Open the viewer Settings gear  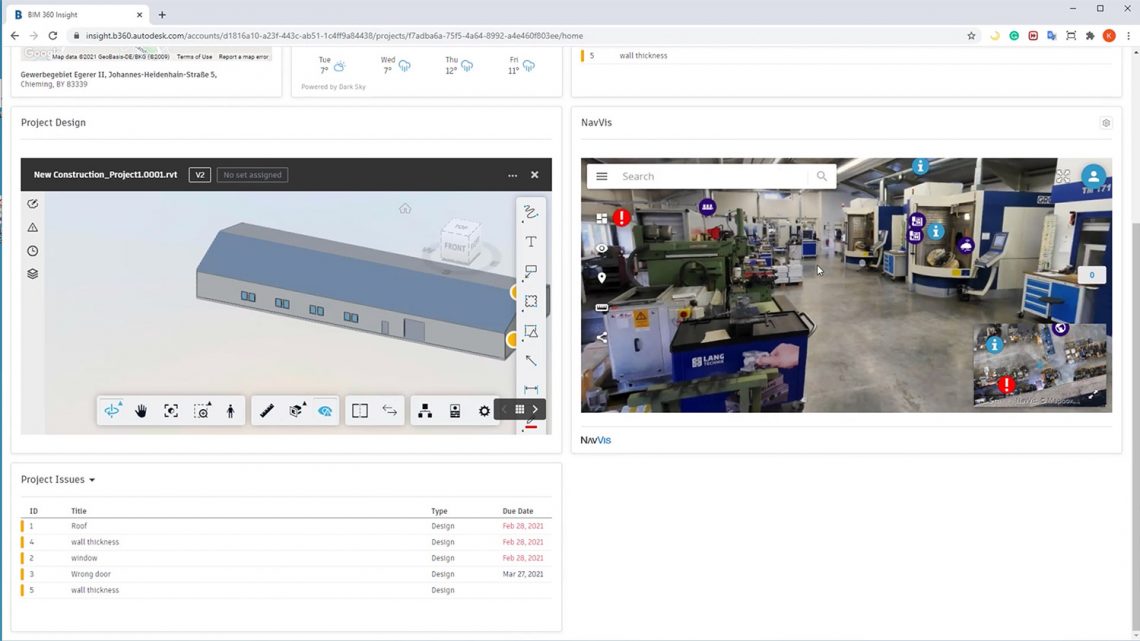click(x=484, y=410)
